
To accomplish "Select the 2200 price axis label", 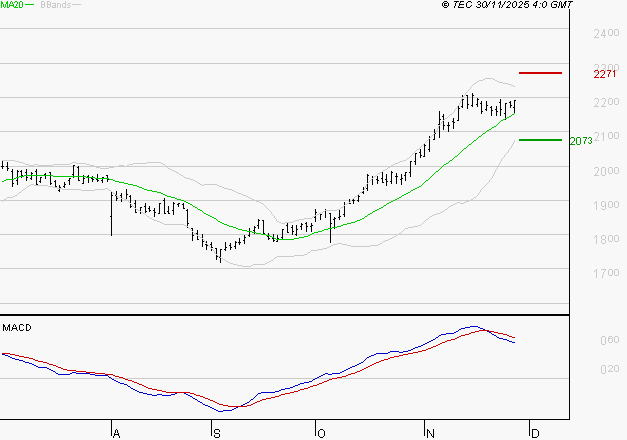I will point(606,103).
